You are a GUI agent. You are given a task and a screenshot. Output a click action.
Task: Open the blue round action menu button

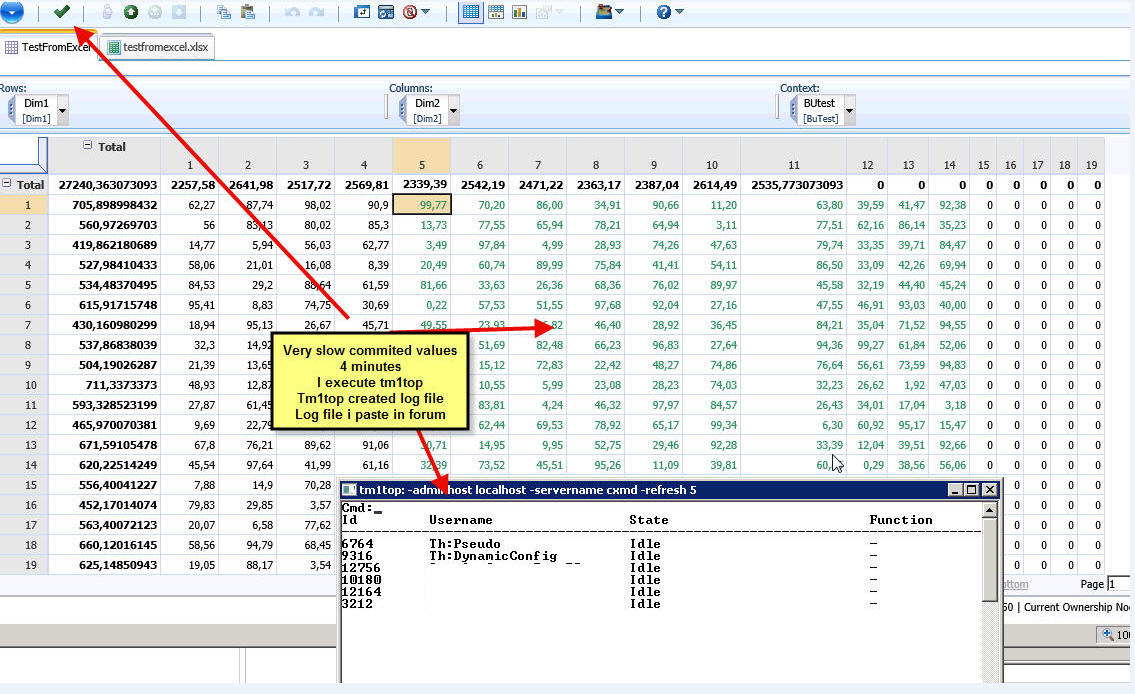pos(12,12)
